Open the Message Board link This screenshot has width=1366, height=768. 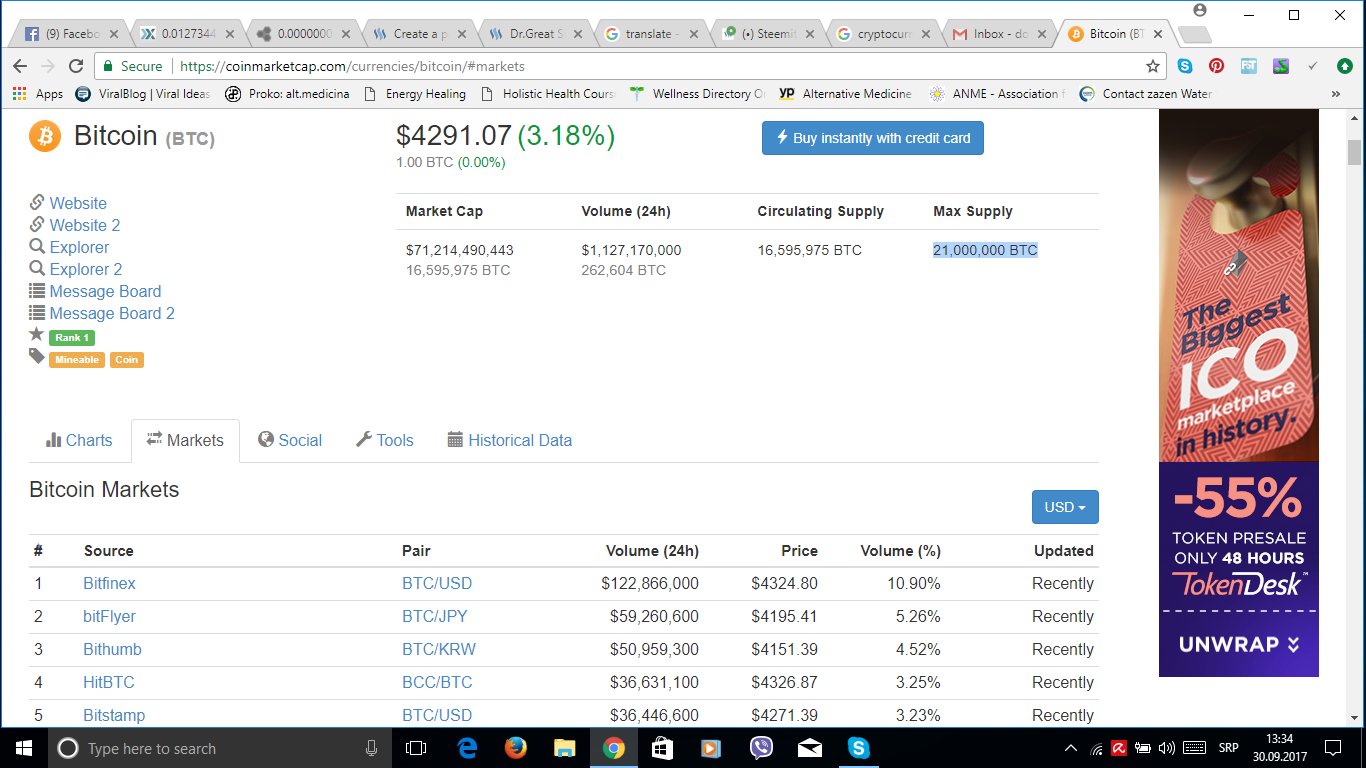pos(105,291)
